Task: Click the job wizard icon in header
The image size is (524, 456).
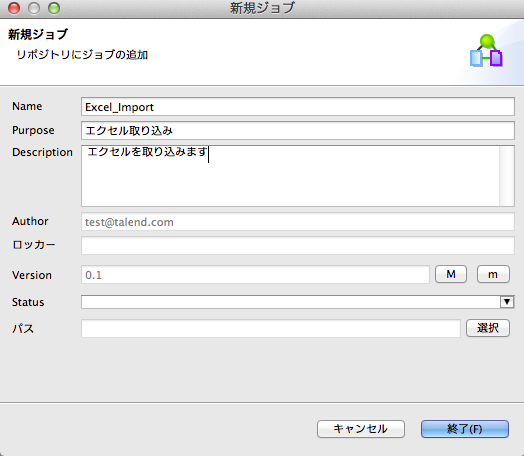Action: pyautogui.click(x=486, y=50)
